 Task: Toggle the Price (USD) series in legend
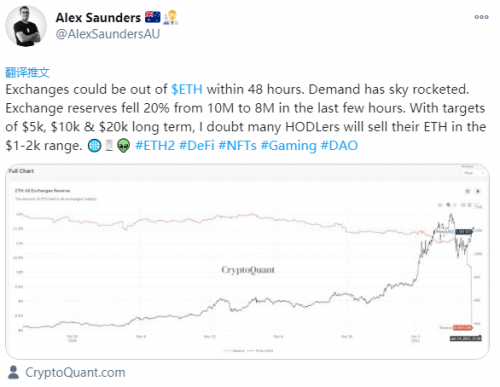(260, 351)
